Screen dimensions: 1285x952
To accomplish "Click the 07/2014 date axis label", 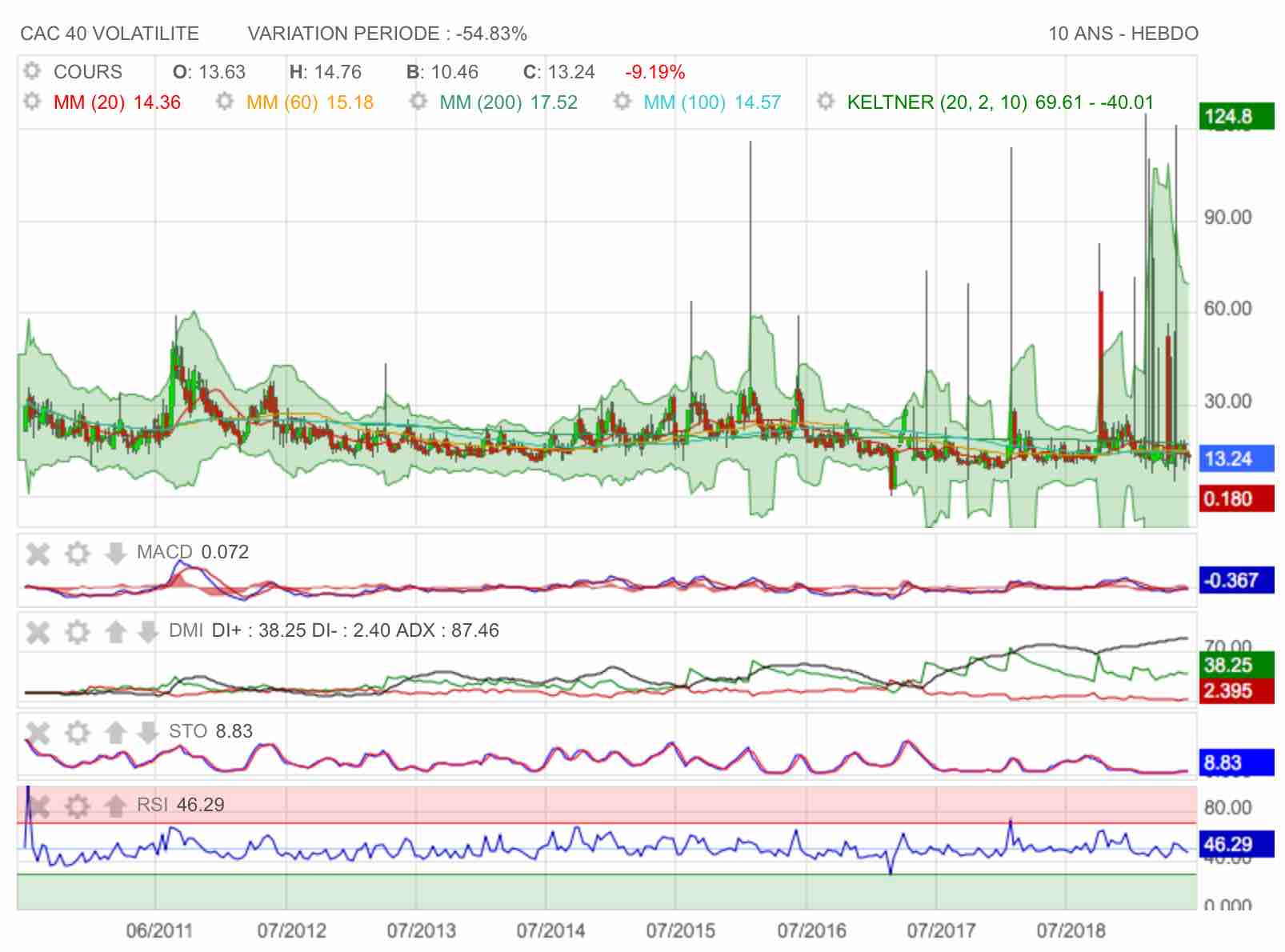I will (x=550, y=931).
